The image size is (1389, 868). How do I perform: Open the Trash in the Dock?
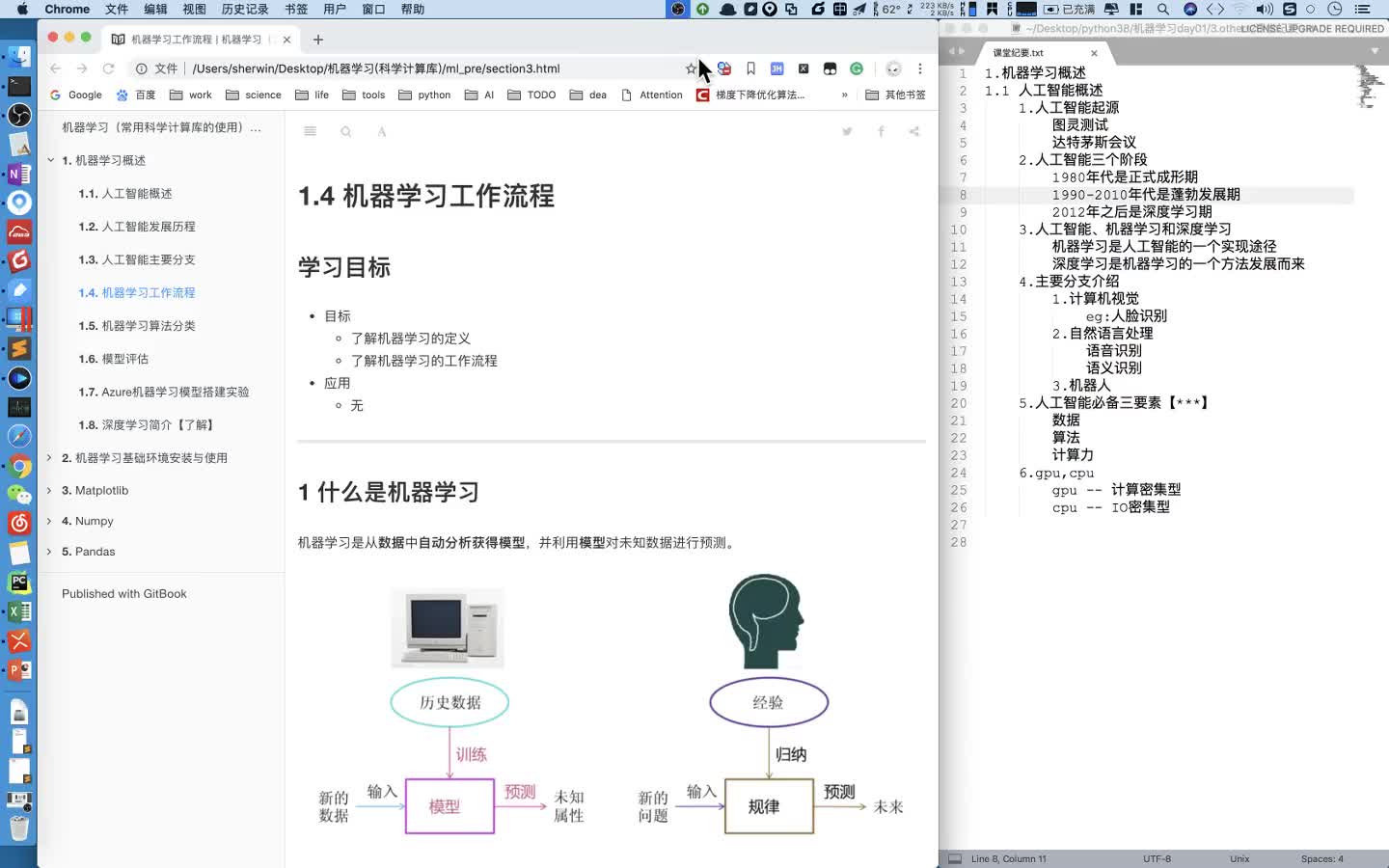click(19, 827)
